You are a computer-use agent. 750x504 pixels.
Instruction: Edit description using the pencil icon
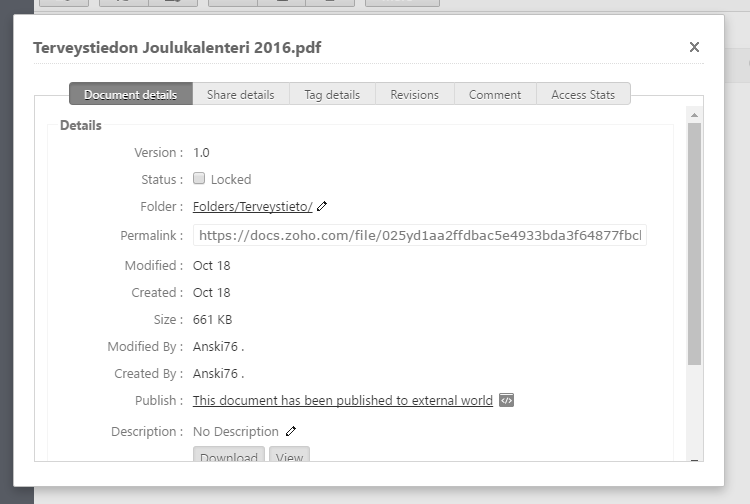pos(291,432)
